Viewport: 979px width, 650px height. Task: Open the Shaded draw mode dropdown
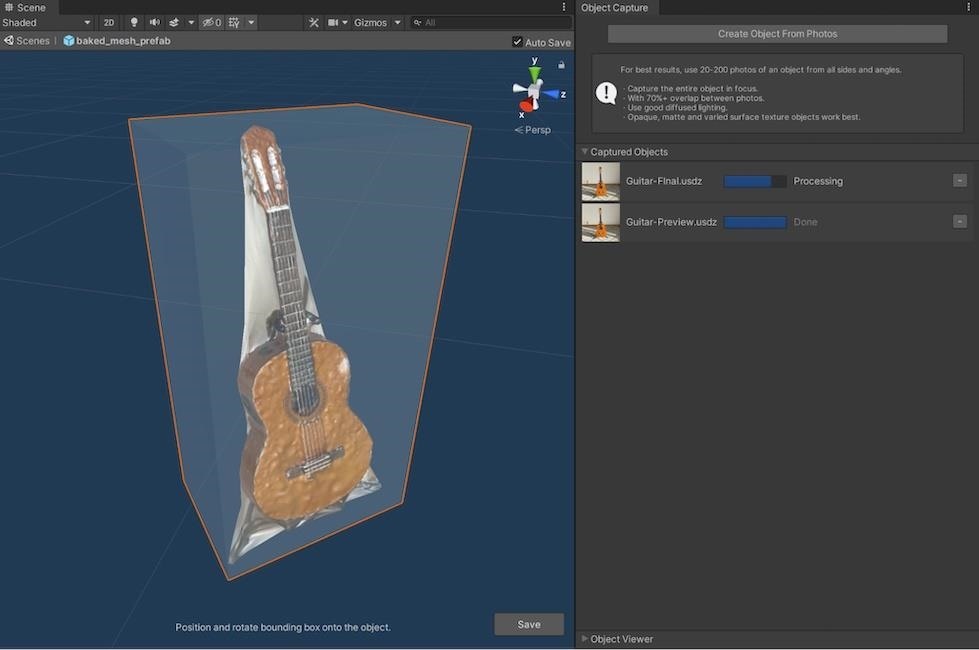pos(46,22)
